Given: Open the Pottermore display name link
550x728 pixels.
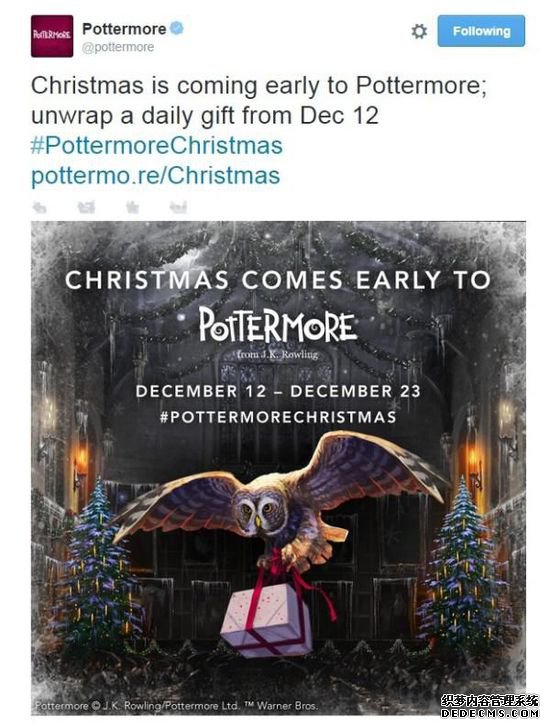Looking at the screenshot, I should point(124,29).
